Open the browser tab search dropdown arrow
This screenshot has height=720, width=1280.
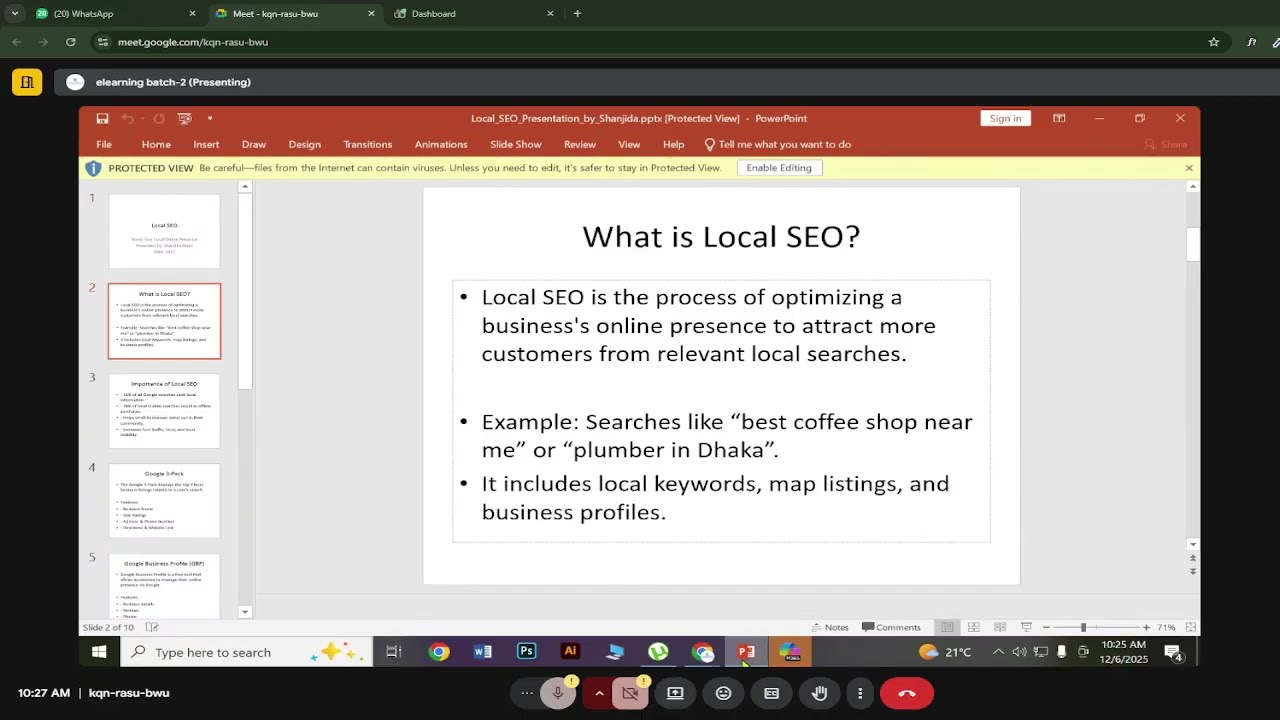click(14, 14)
